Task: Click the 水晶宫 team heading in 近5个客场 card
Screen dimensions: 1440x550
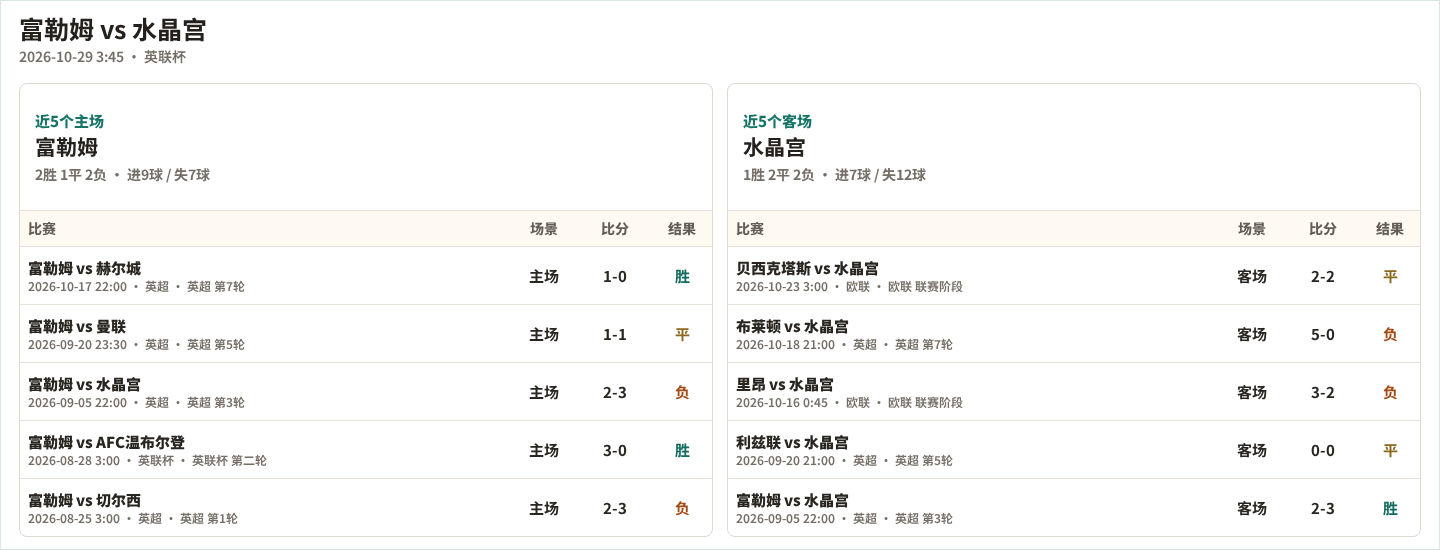Action: (774, 147)
